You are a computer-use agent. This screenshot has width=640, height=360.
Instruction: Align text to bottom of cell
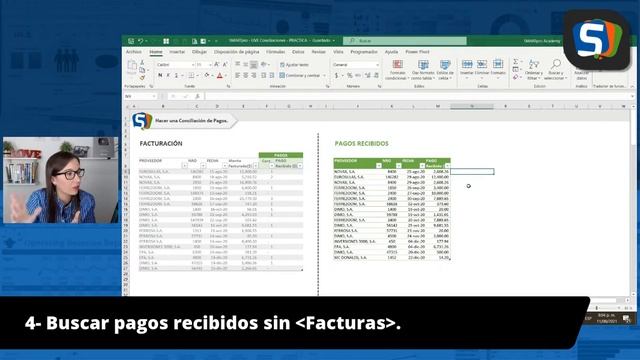pos(254,64)
